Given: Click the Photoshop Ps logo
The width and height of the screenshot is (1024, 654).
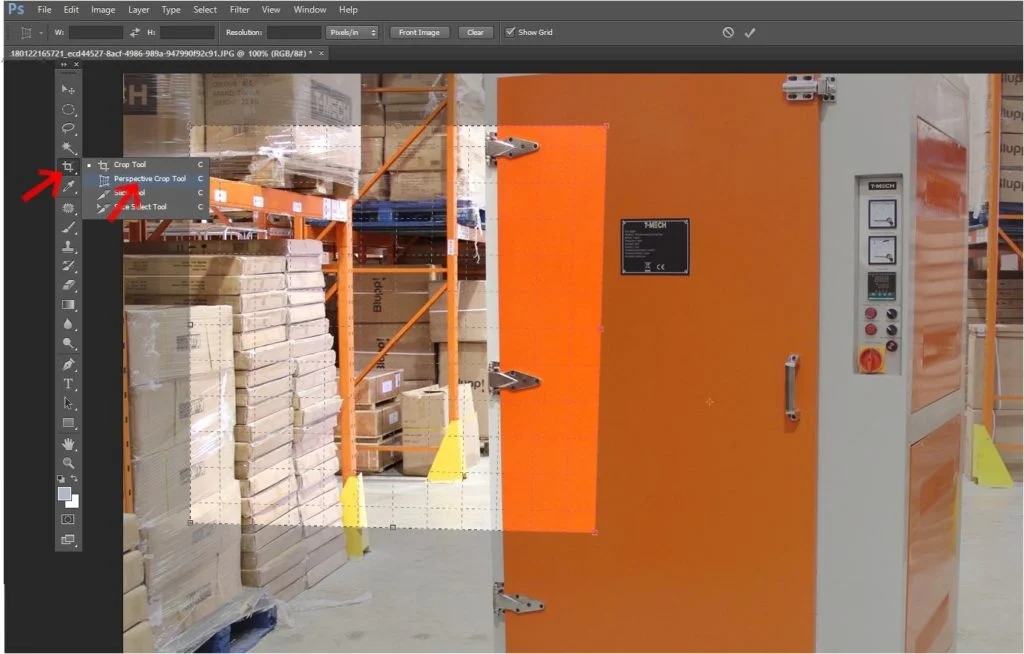Looking at the screenshot, I should [x=16, y=9].
